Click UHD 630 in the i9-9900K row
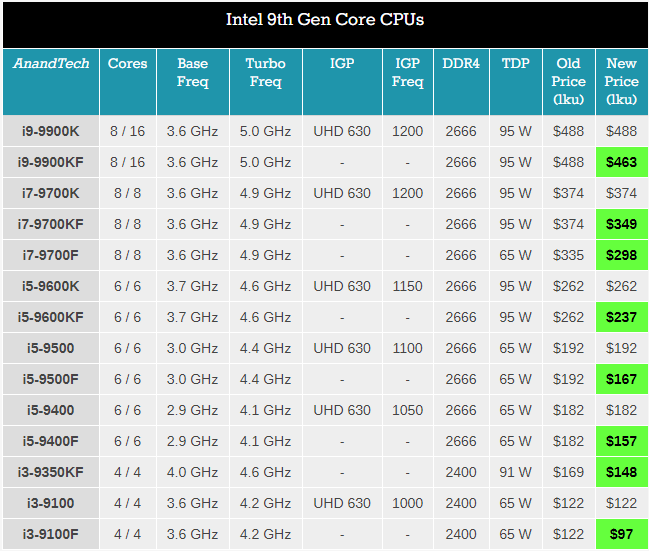 (342, 131)
